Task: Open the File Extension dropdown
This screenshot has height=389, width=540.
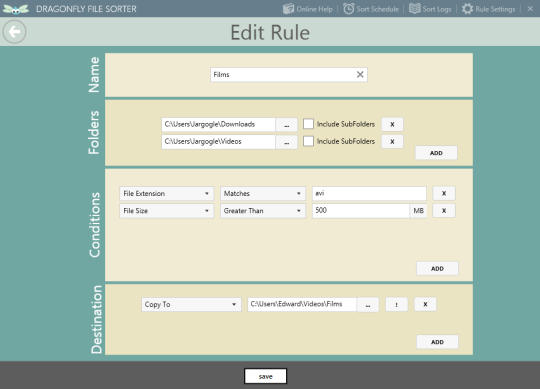Action: [167, 193]
